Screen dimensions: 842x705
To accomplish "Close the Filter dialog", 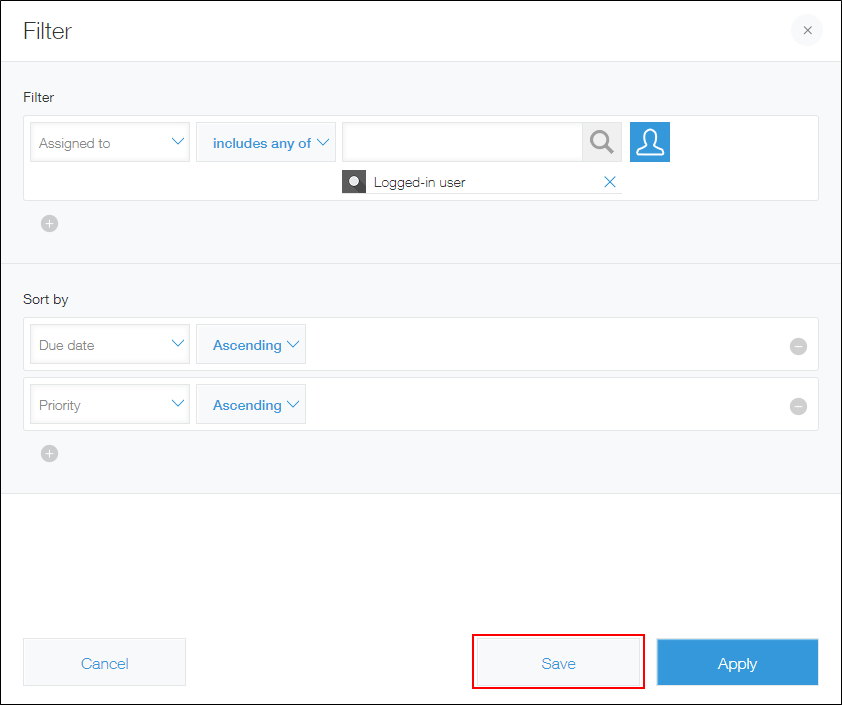I will (x=807, y=30).
